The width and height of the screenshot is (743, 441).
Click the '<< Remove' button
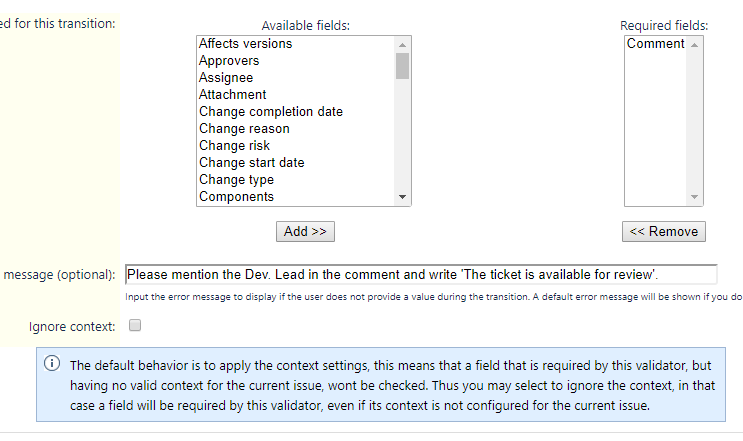point(663,232)
